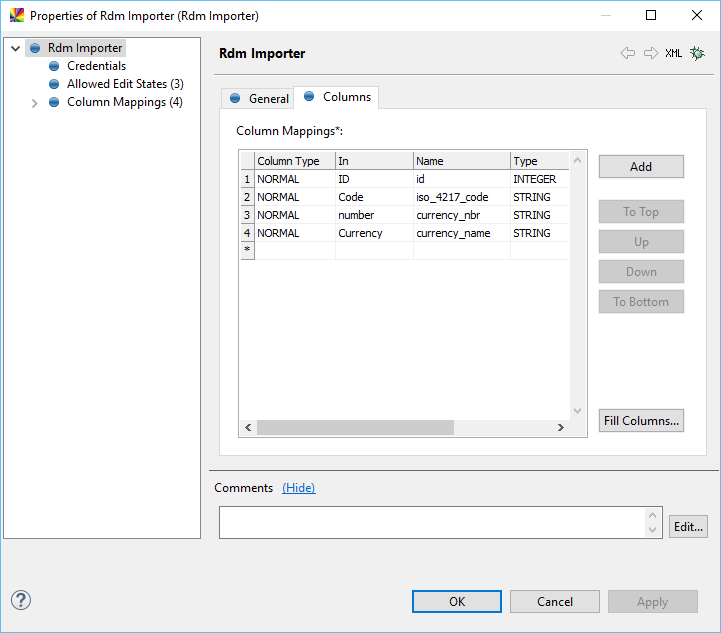Screen dimensions: 721x633
Task: Click the back navigation arrow
Action: (x=628, y=53)
